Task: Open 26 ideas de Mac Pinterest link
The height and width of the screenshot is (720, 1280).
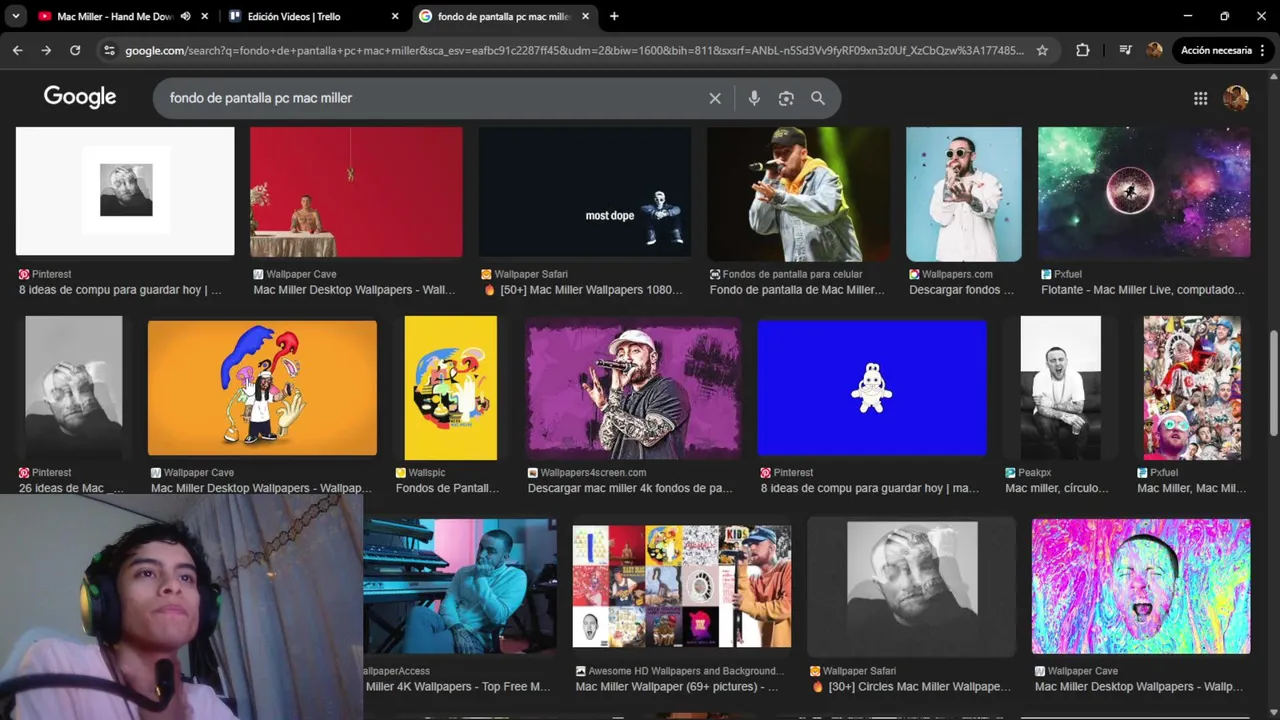Action: click(x=72, y=488)
